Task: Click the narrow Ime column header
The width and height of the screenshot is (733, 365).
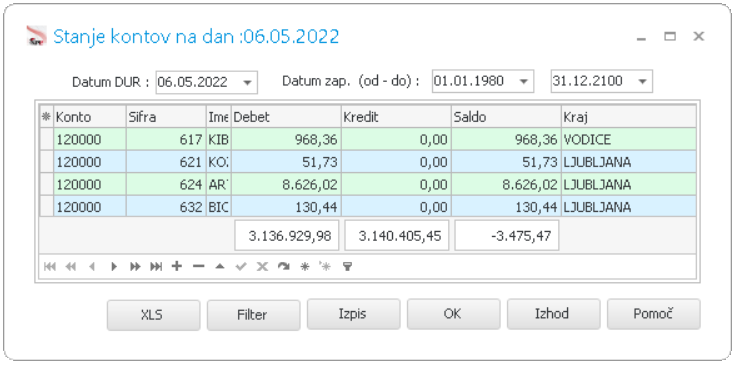Action: (x=219, y=117)
